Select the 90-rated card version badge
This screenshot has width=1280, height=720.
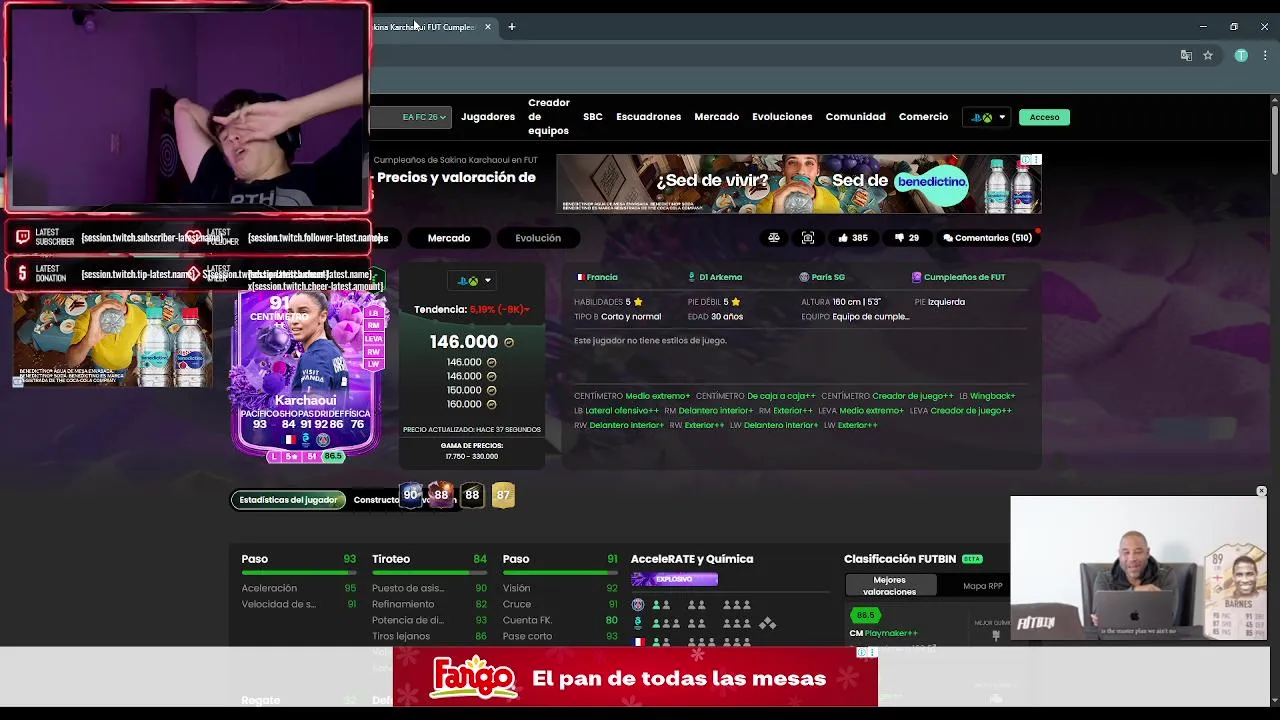pos(411,495)
